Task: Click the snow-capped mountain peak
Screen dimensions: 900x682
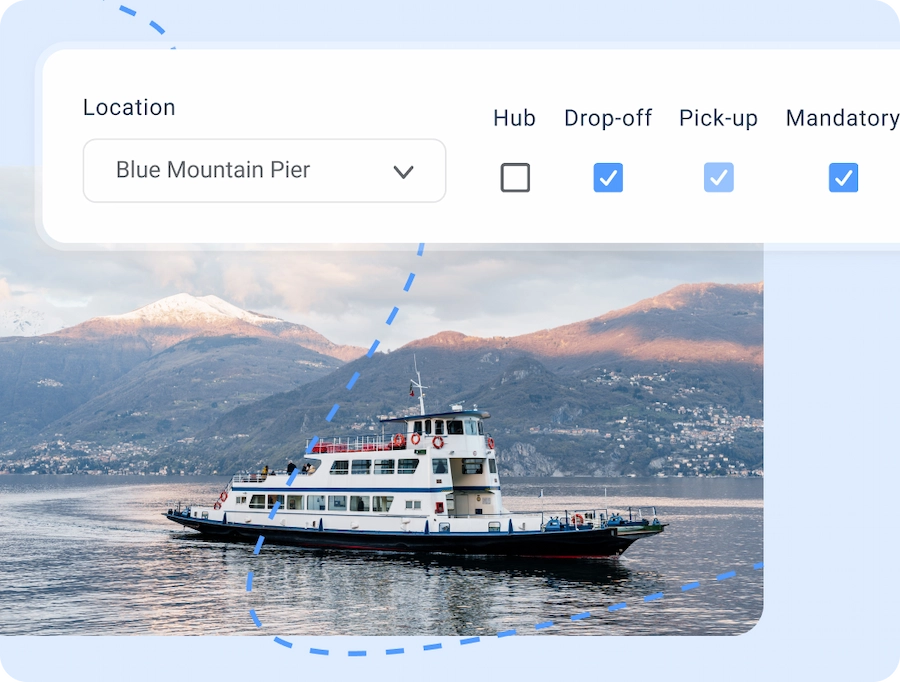Action: click(184, 305)
